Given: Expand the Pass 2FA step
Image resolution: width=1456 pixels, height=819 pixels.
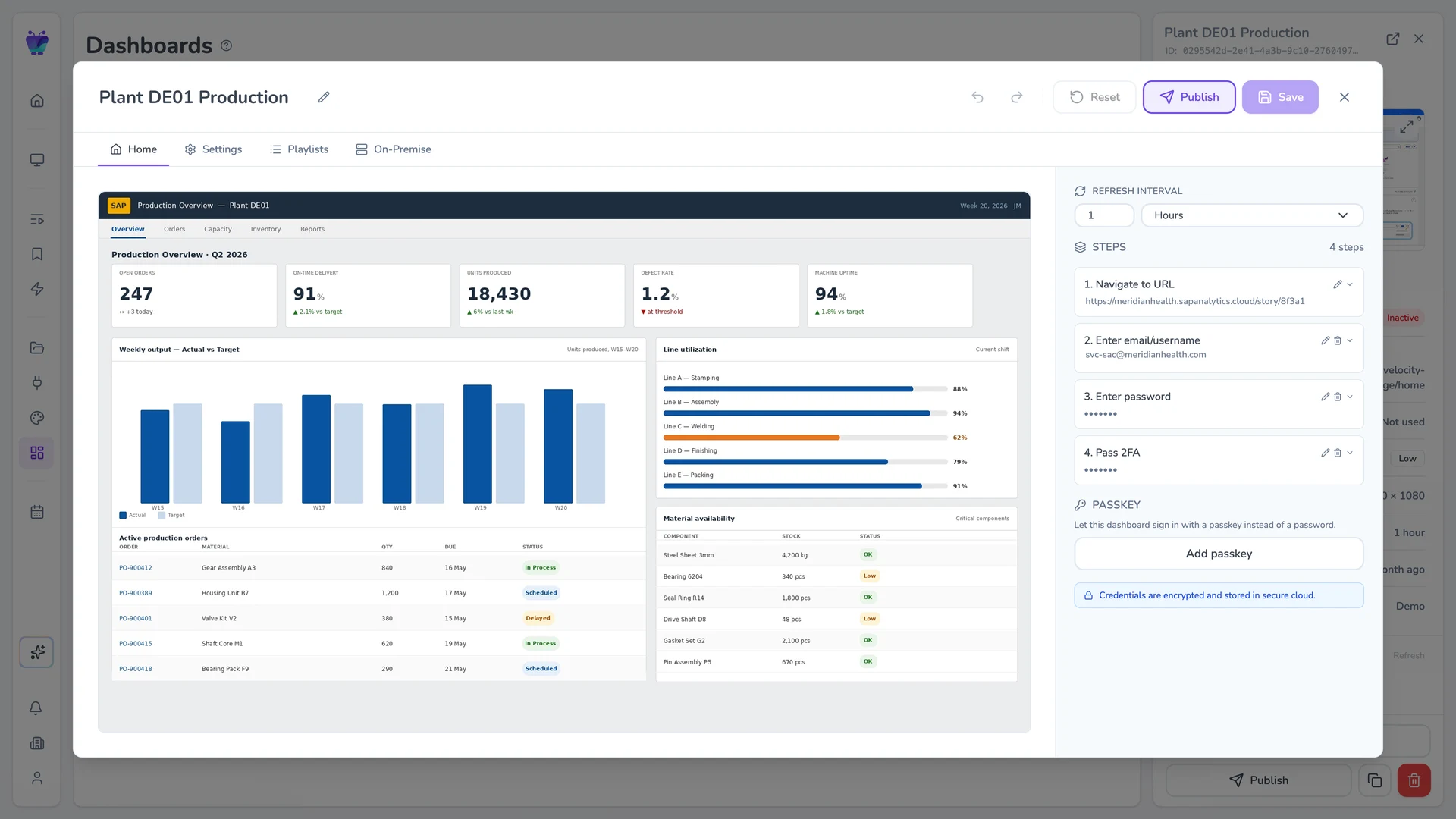Looking at the screenshot, I should point(1350,453).
